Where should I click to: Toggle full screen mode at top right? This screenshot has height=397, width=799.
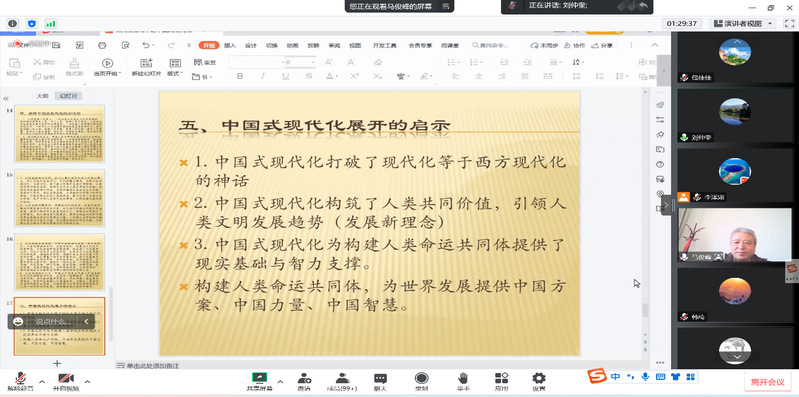click(789, 23)
